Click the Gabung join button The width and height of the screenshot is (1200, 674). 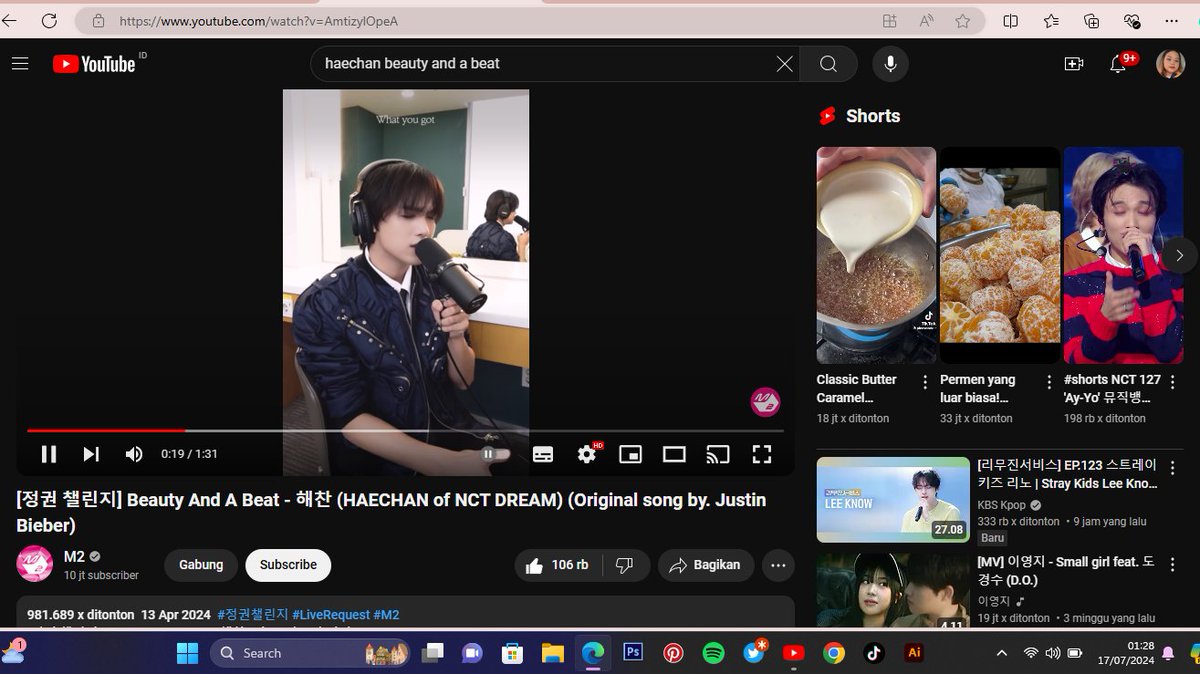(x=201, y=565)
